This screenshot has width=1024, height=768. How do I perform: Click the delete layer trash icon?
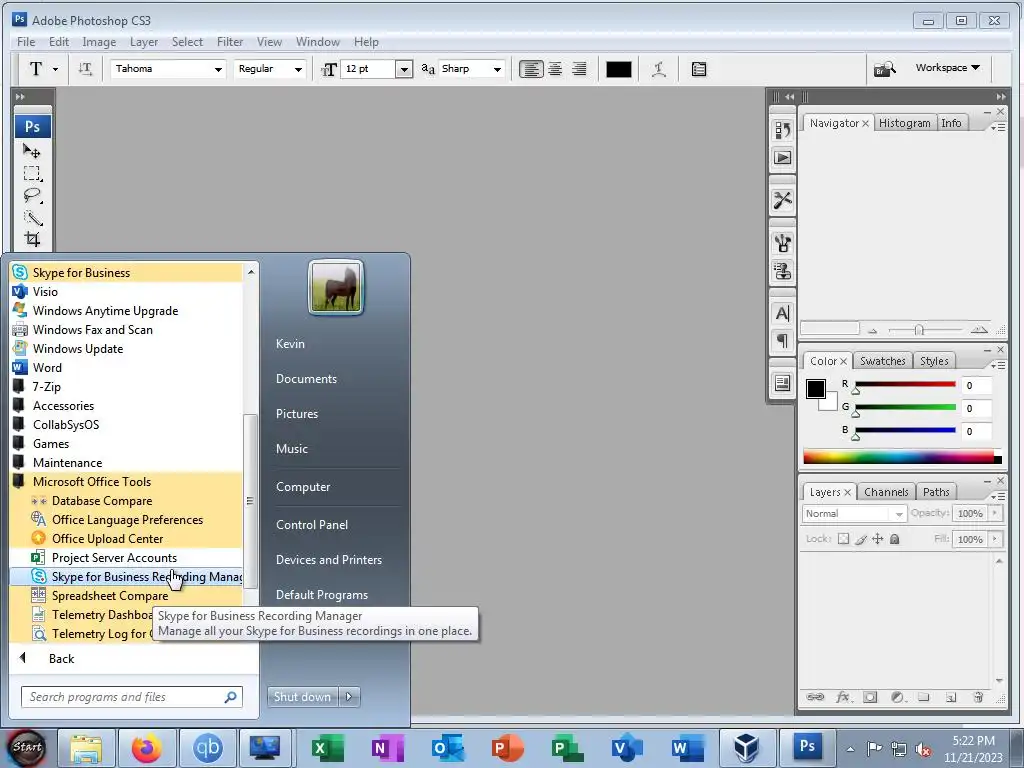pos(978,697)
